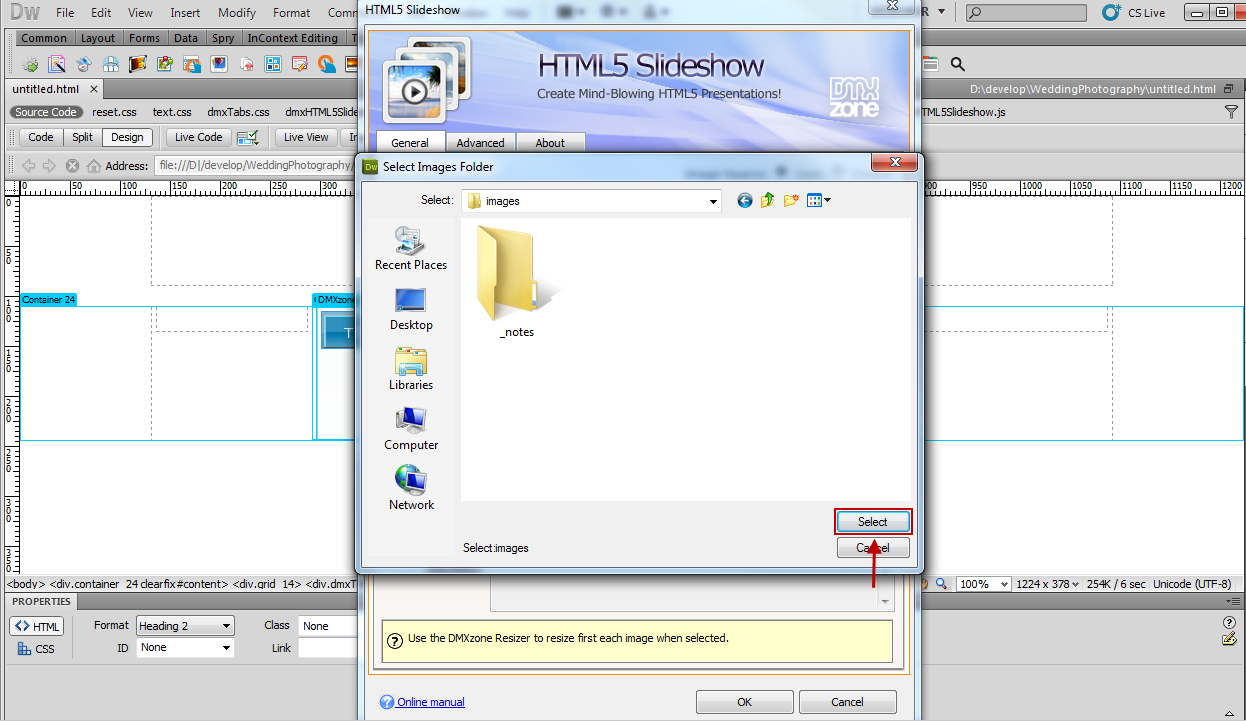Switch Properties to HTML mode
The width and height of the screenshot is (1246, 721).
(x=37, y=626)
